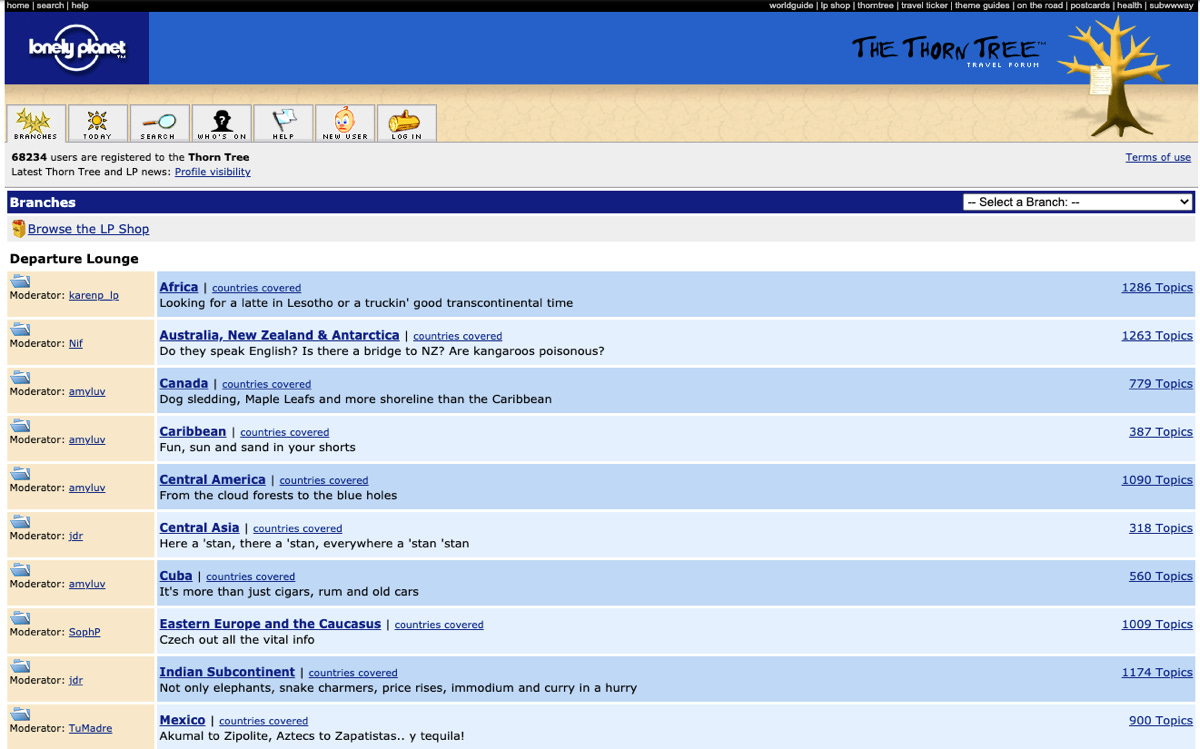Open the 1174 Topics link
1200x749 pixels.
(x=1157, y=671)
